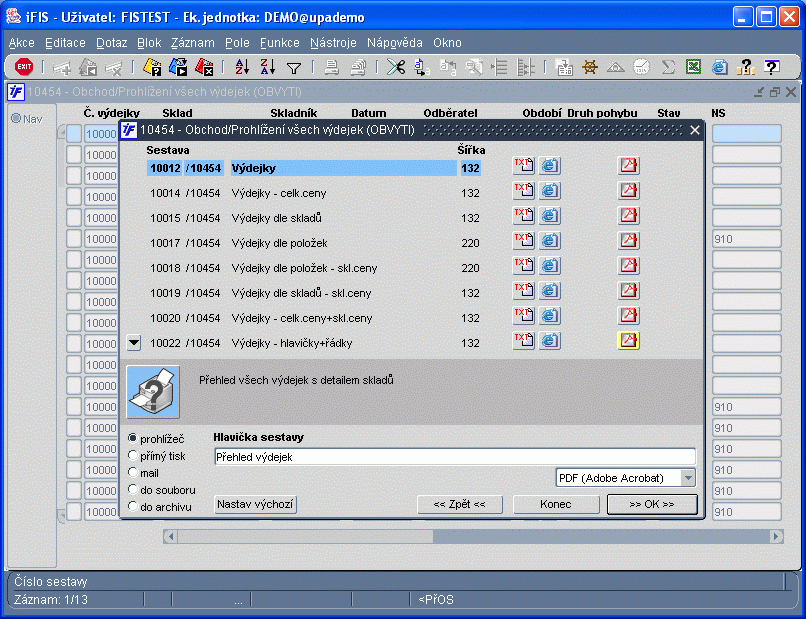Confirm with the >> OK >> button
The height and width of the screenshot is (619, 806).
[x=652, y=504]
